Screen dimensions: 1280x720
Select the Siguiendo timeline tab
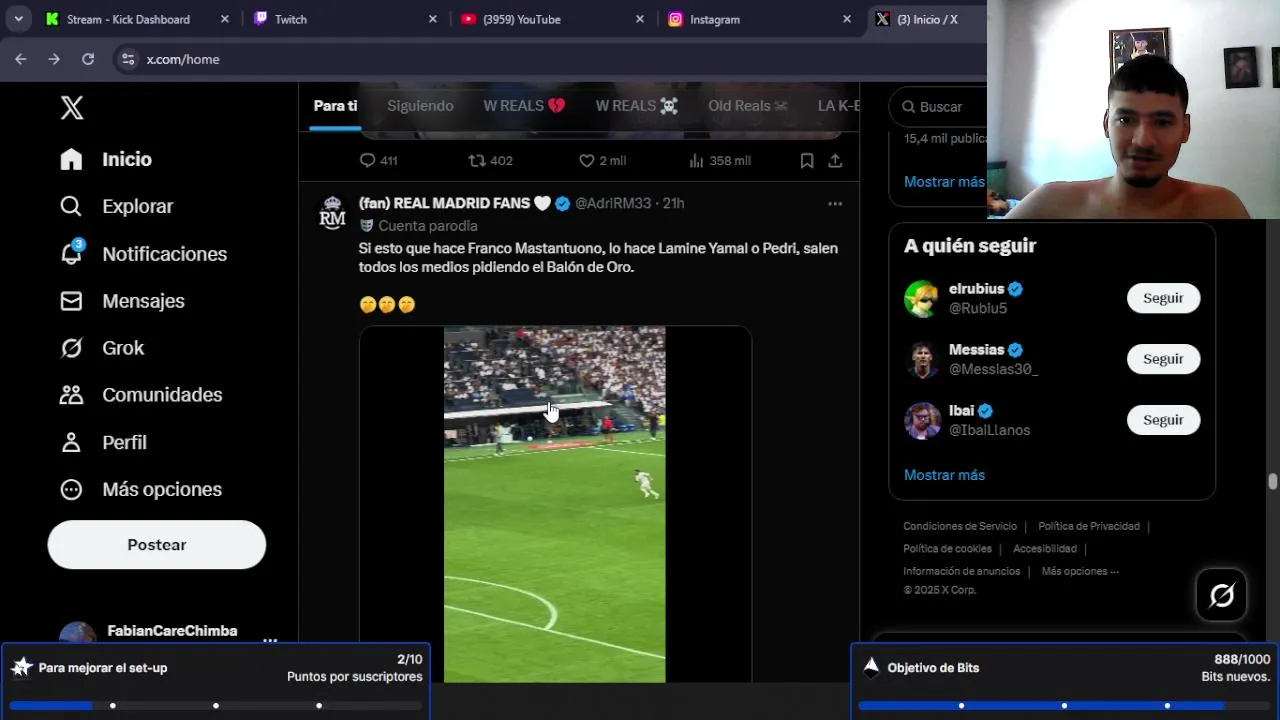click(420, 106)
